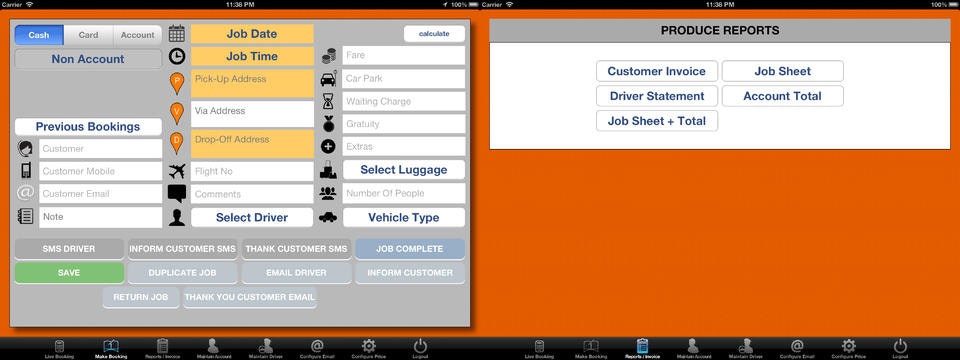This screenshot has width=960, height=360.
Task: Click the notebook icon beside Note
Action: point(25,216)
